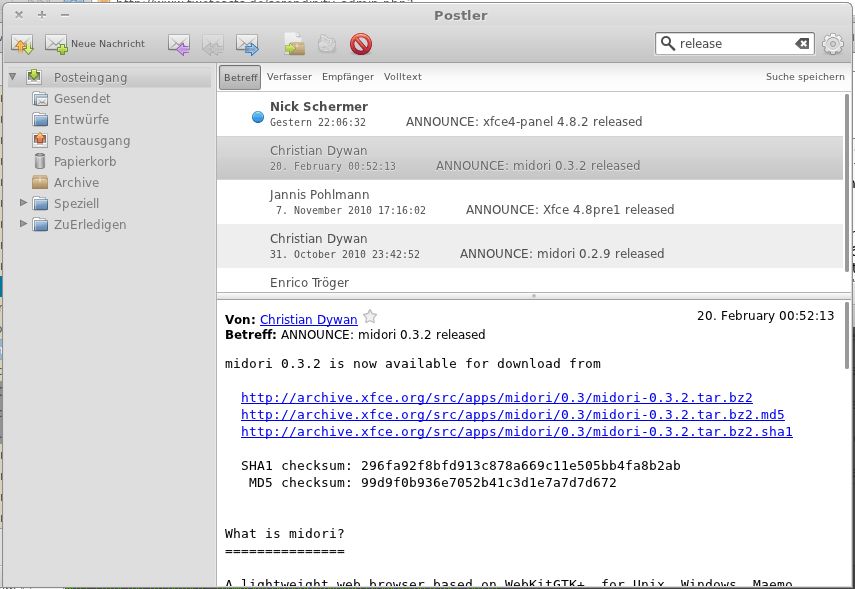
Task: Click the receive new mail icon
Action: point(20,44)
